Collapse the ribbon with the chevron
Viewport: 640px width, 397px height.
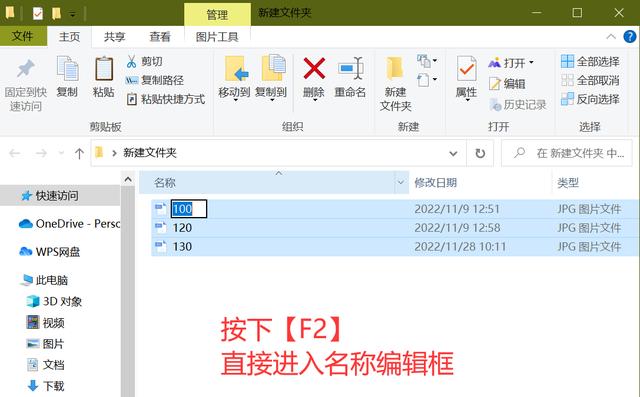pyautogui.click(x=611, y=37)
